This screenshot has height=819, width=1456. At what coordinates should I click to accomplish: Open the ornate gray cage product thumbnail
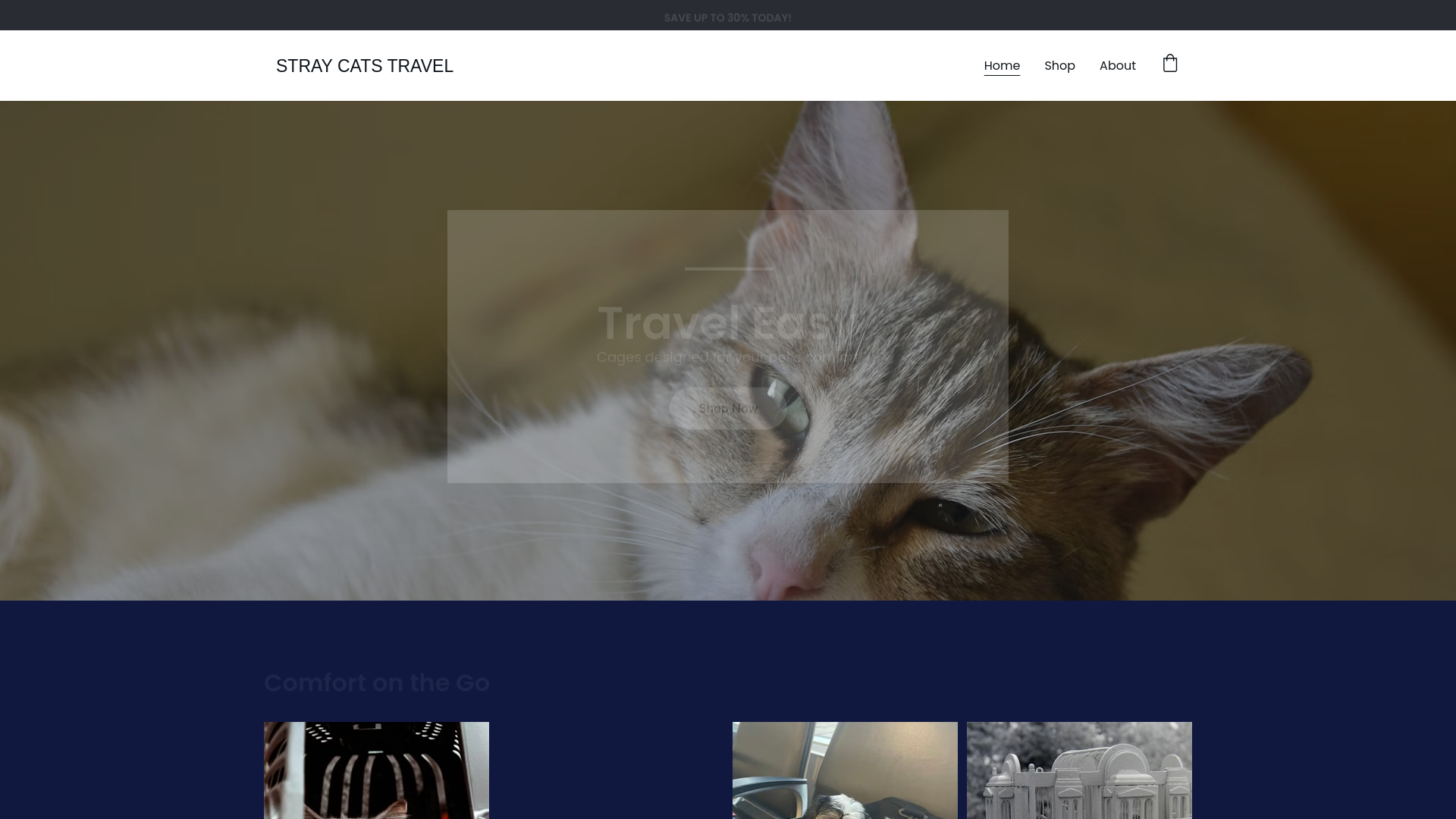(1079, 770)
